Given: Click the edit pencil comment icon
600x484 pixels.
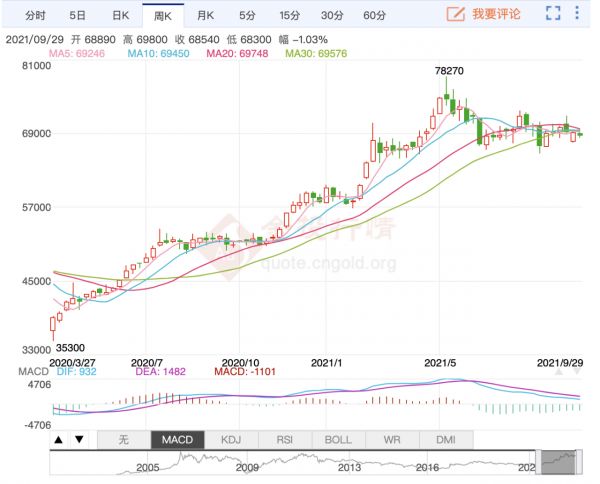Looking at the screenshot, I should pos(455,15).
